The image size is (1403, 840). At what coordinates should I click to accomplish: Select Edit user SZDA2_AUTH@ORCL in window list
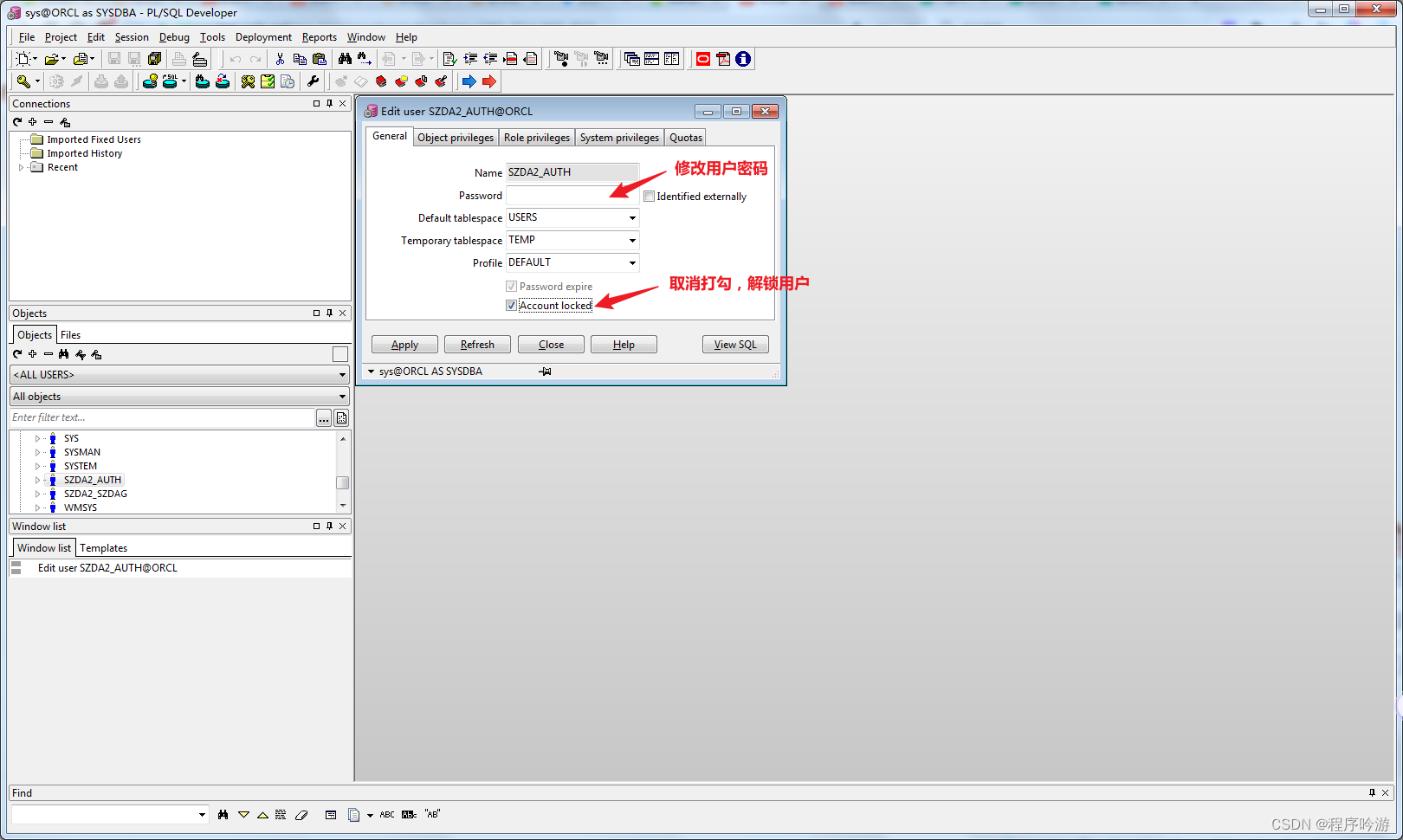107,568
